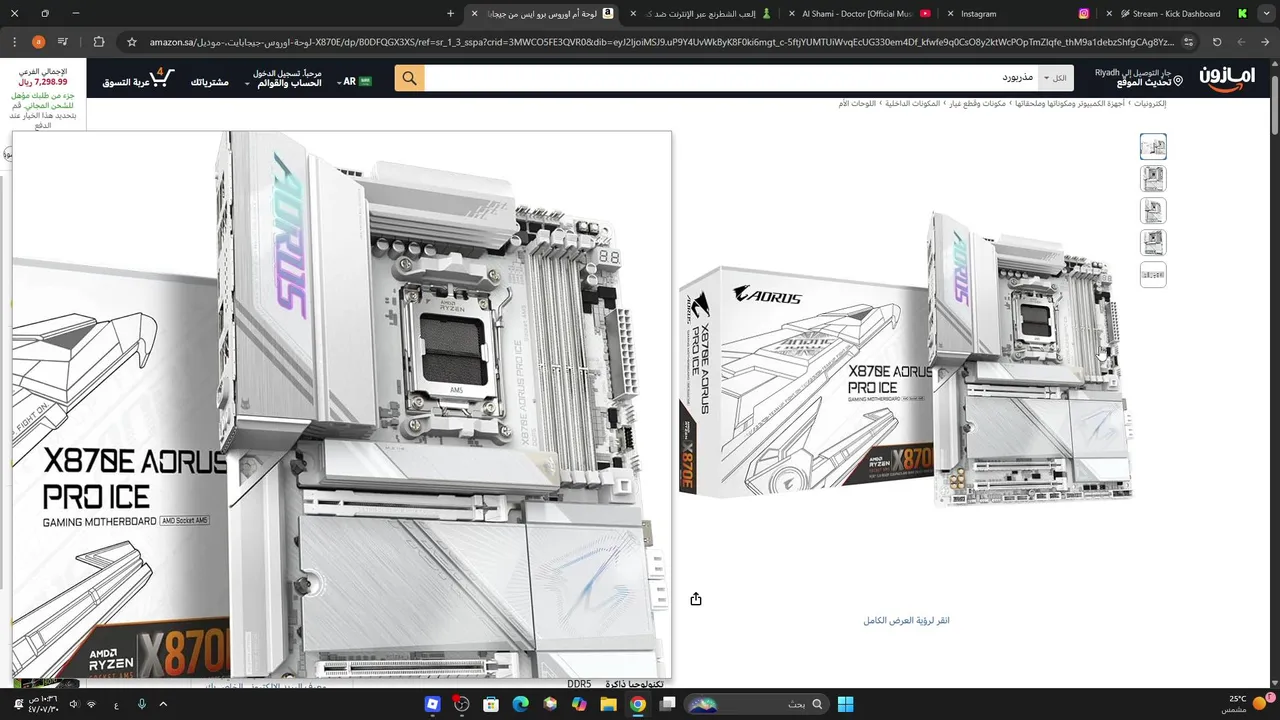
Task: Open volume control from tray
Action: click(72, 704)
